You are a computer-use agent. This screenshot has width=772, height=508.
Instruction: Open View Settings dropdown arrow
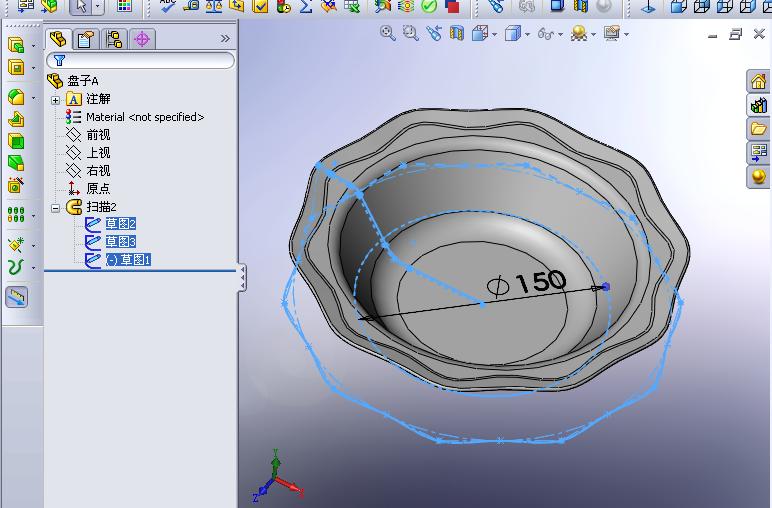point(626,34)
